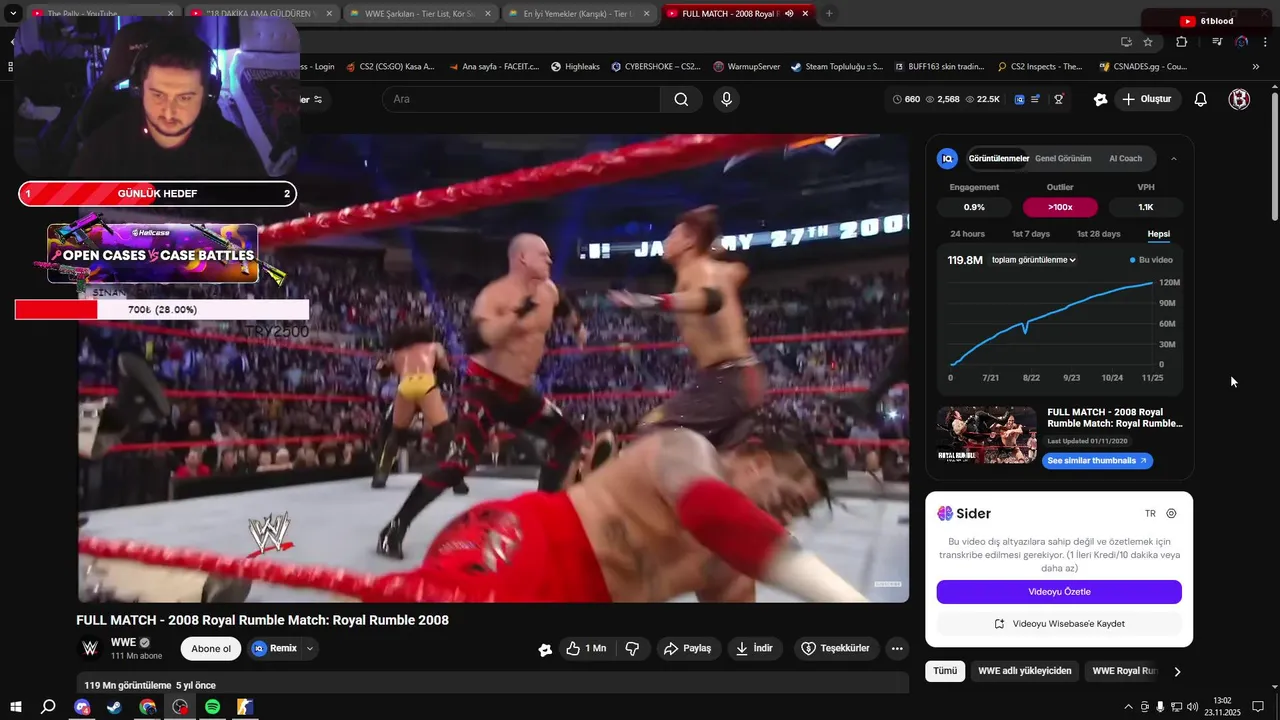Image resolution: width=1280 pixels, height=720 pixels.
Task: Switch to 'The Pally - YouTube' tab
Action: tap(101, 13)
